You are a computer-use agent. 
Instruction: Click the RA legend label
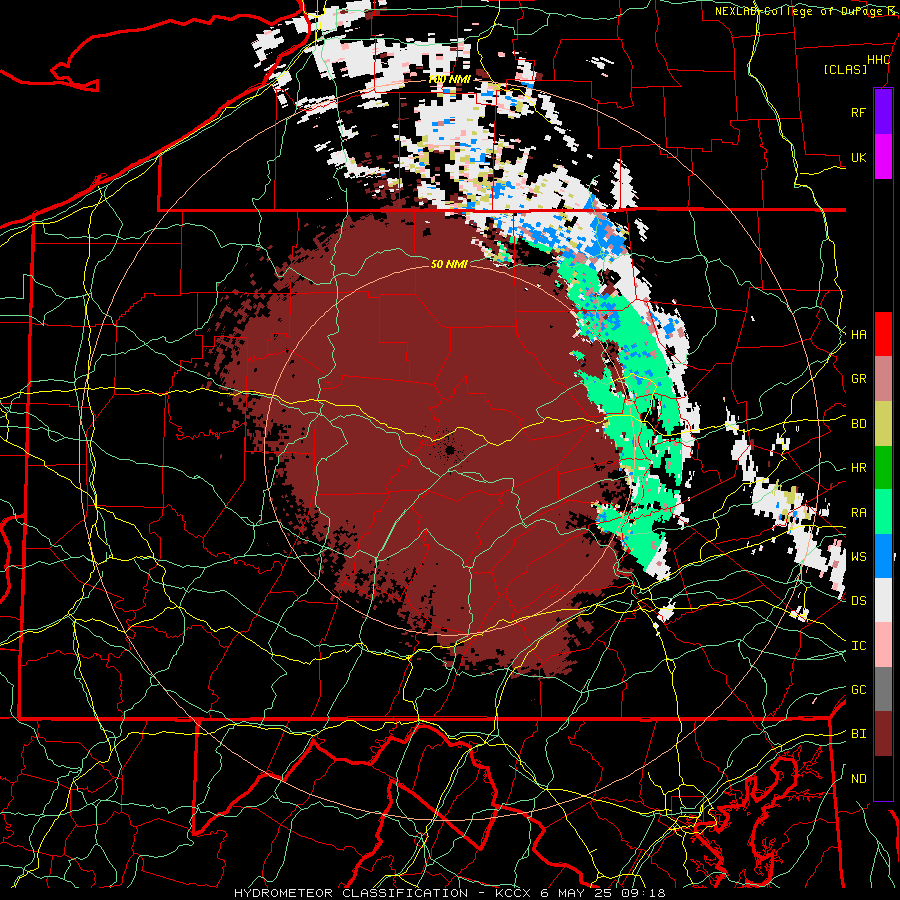click(858, 512)
